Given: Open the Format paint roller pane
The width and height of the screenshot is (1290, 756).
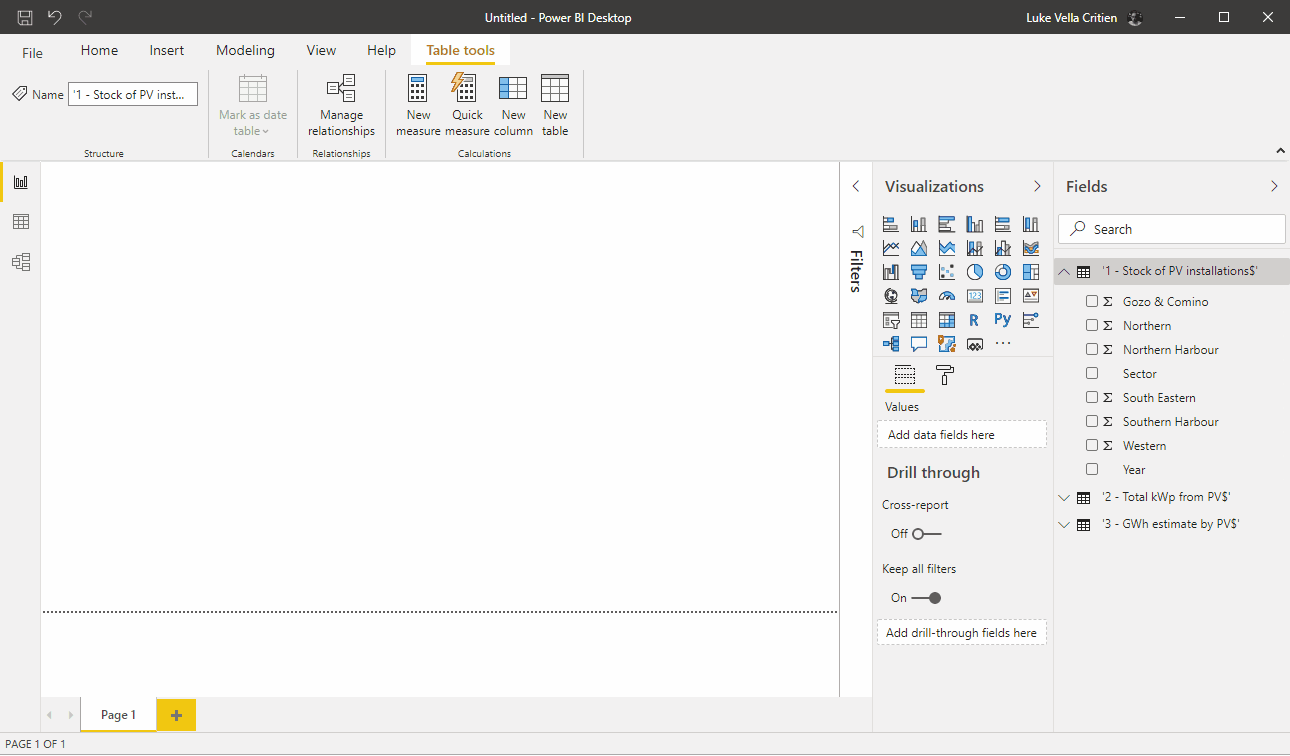Looking at the screenshot, I should tap(944, 375).
